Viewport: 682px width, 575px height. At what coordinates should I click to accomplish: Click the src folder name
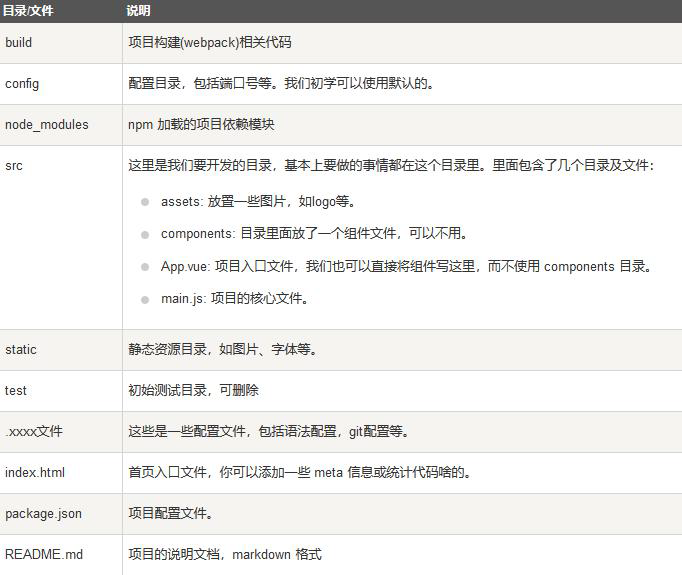[14, 166]
